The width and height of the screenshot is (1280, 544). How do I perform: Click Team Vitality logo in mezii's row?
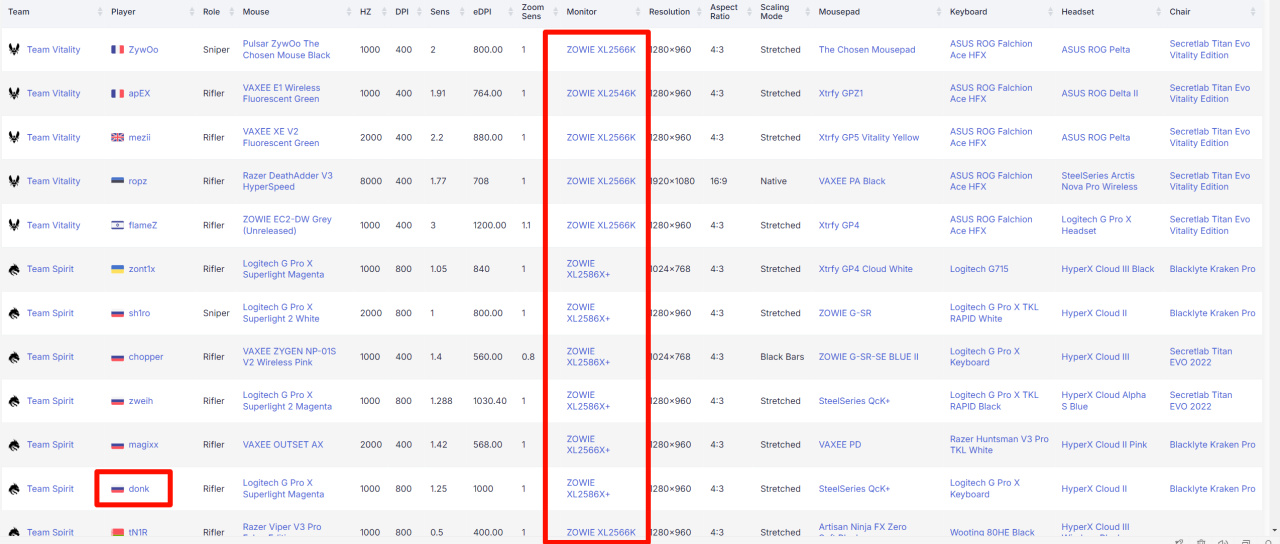14,137
